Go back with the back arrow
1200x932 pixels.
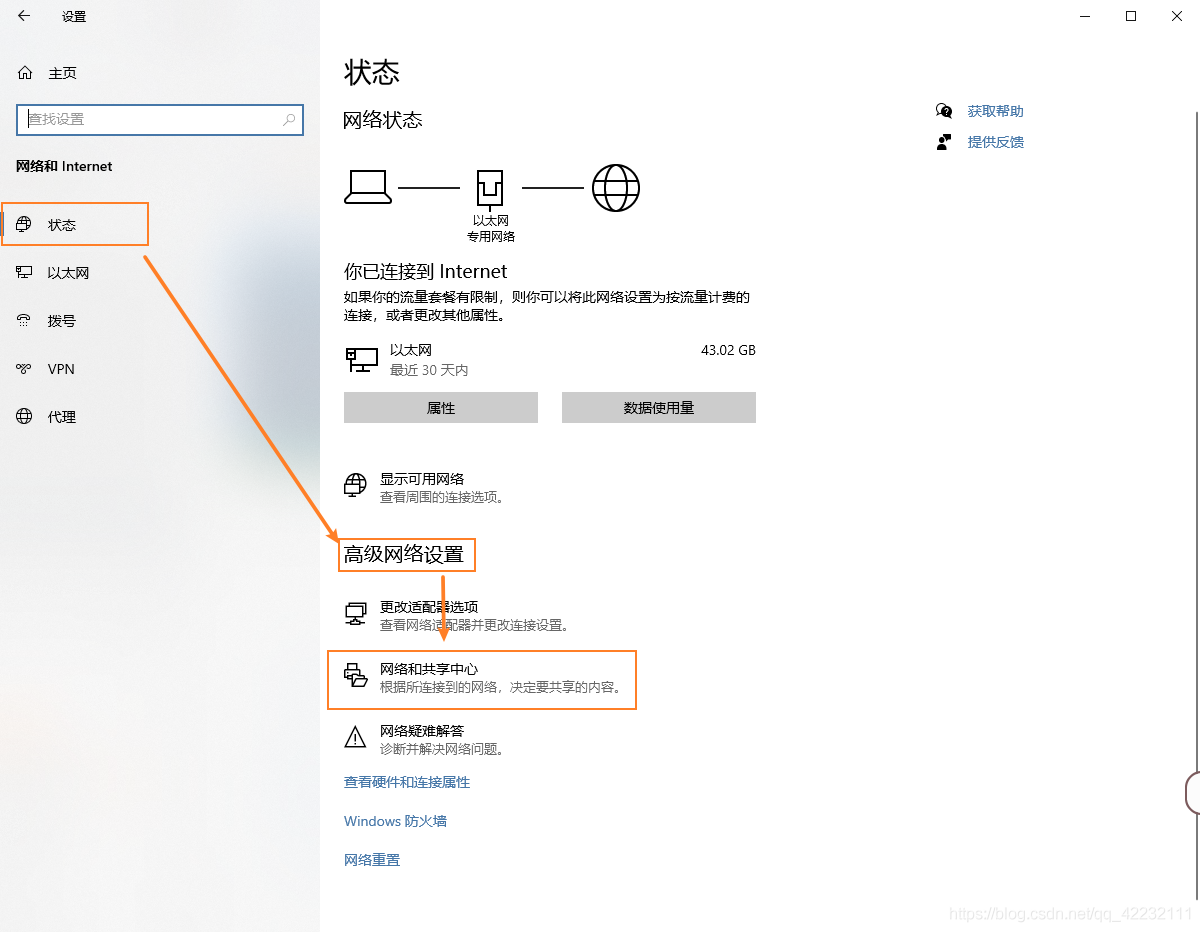(x=24, y=16)
